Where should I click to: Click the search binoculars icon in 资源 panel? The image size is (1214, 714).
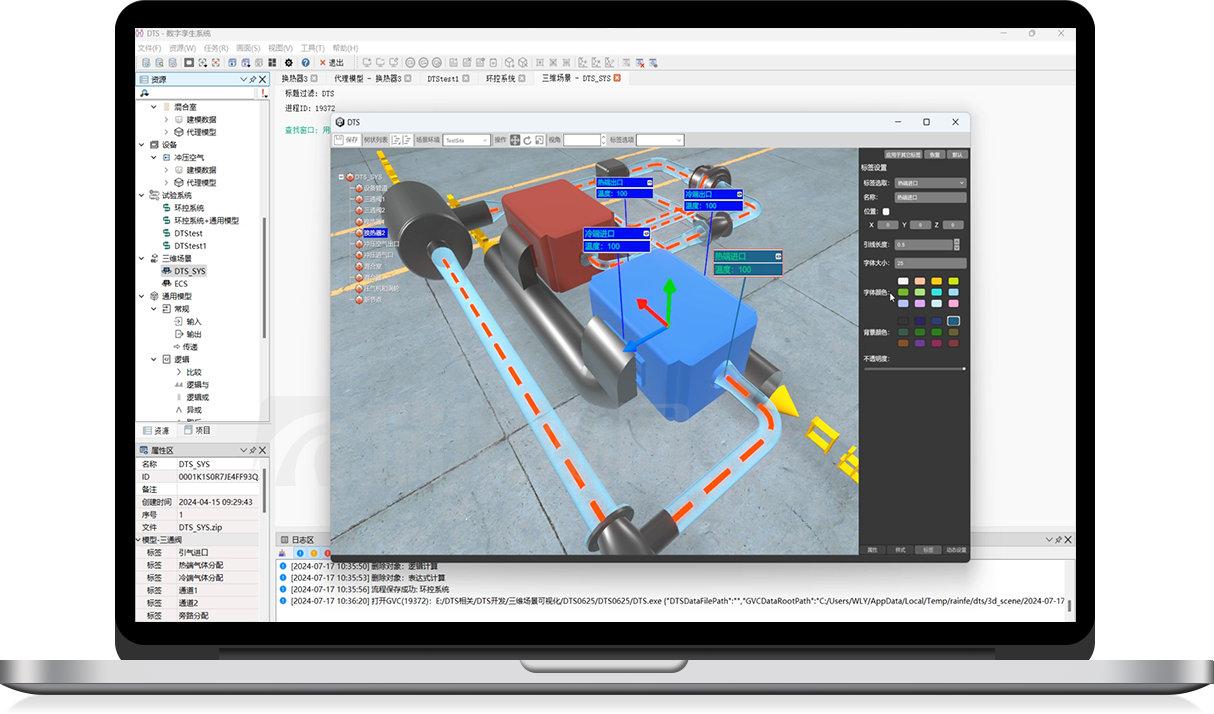point(145,93)
